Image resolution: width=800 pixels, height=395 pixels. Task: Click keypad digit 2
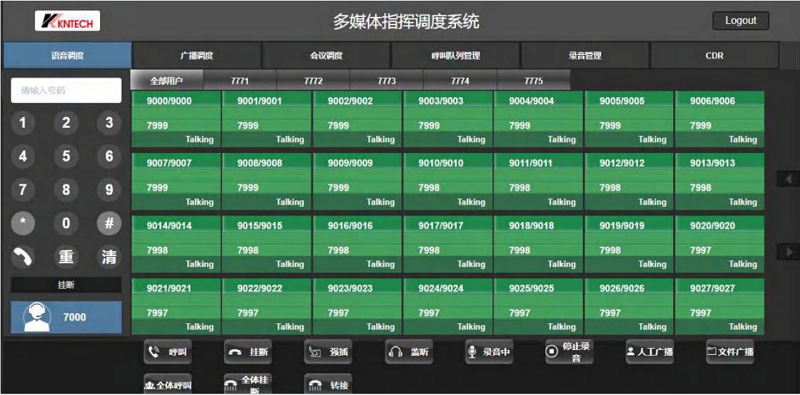tap(66, 123)
